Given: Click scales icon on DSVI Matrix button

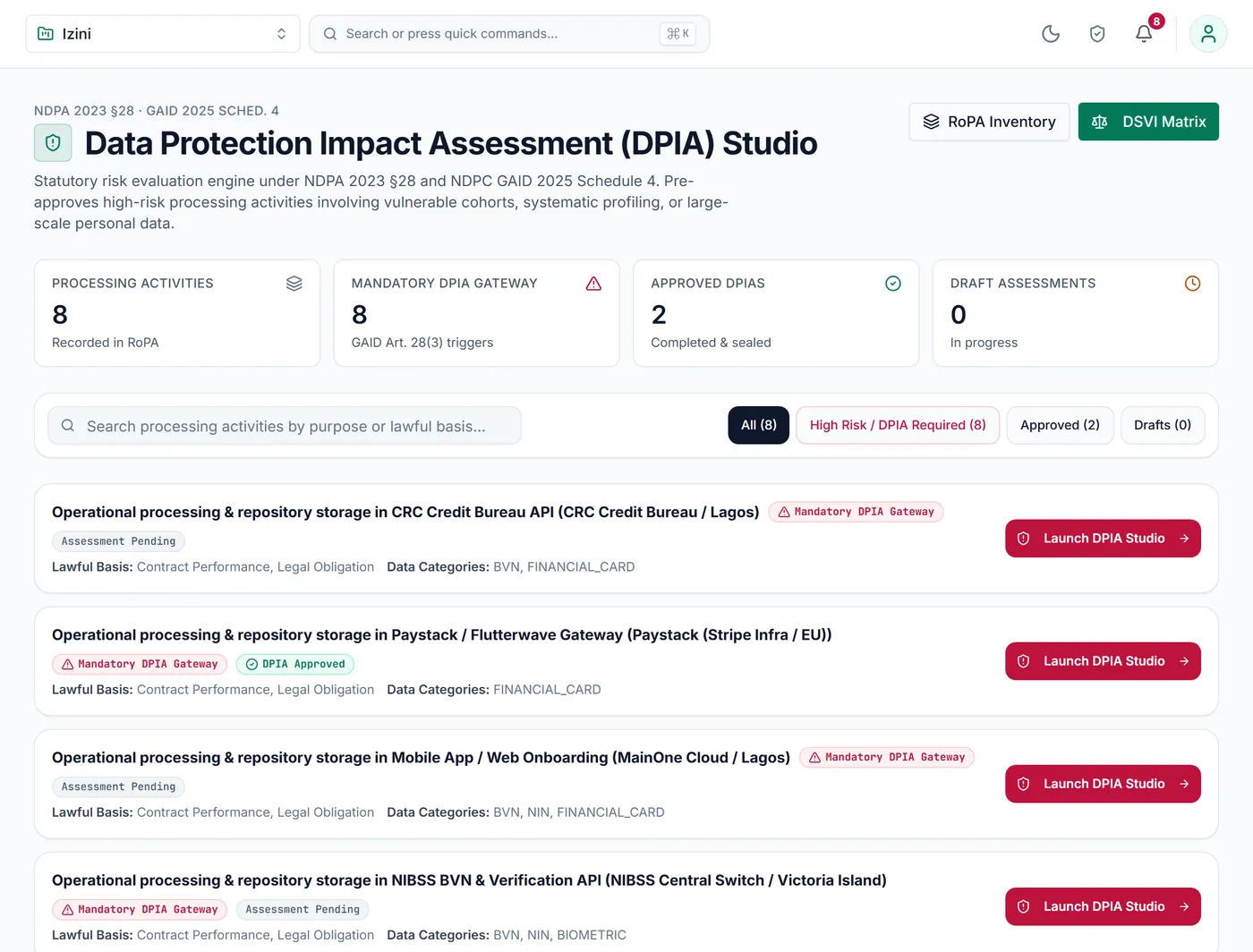Looking at the screenshot, I should pos(1100,122).
